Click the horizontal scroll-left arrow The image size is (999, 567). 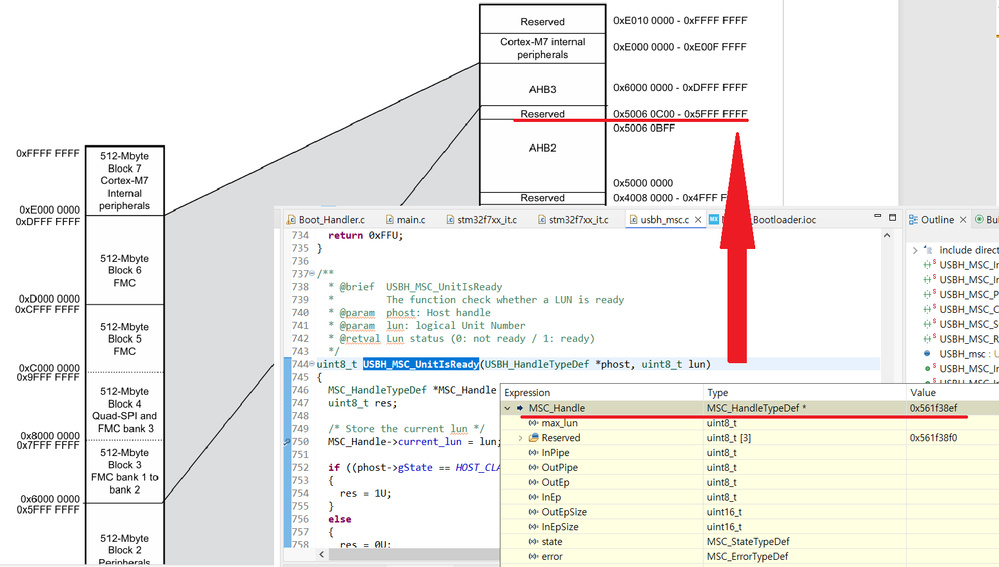pos(322,554)
